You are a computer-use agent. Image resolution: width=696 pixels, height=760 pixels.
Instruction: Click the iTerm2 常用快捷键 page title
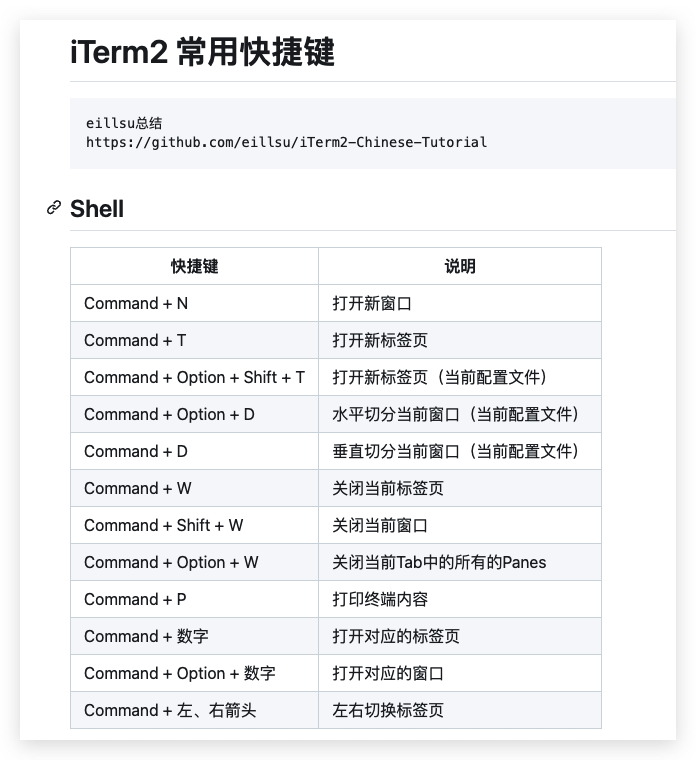tap(202, 51)
